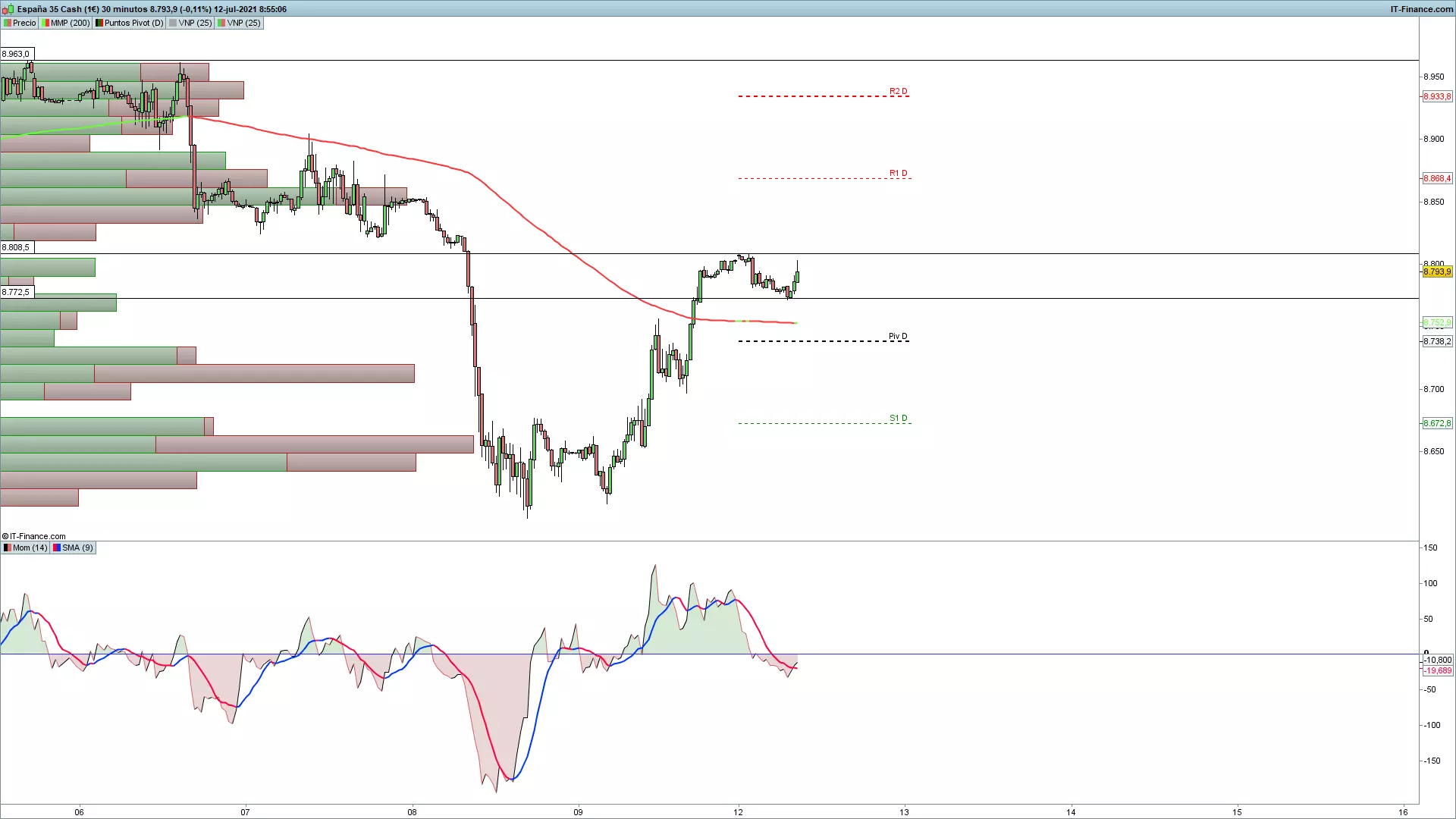1456x819 pixels.
Task: Click the 08 date on the time axis
Action: coord(412,812)
